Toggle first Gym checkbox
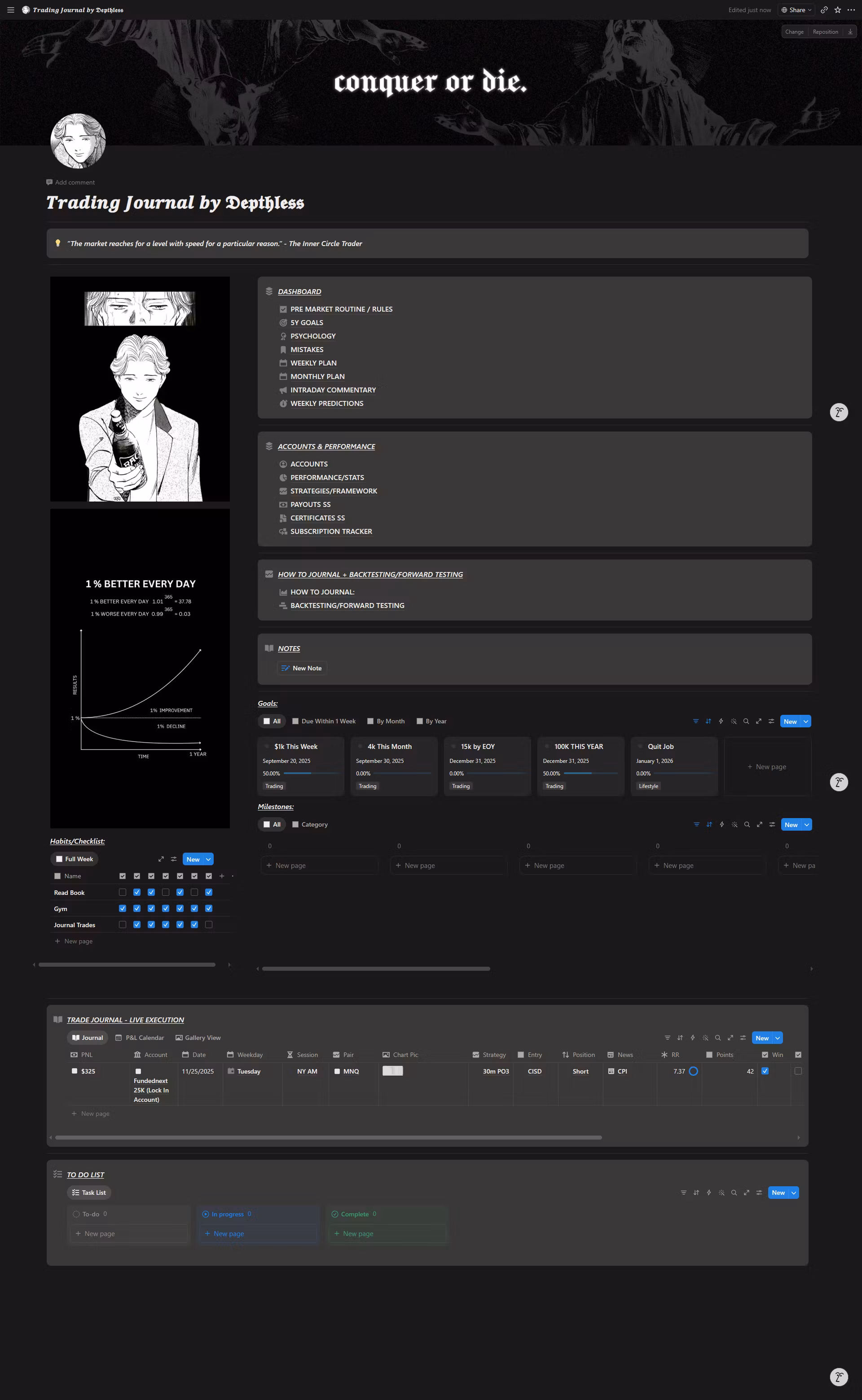The width and height of the screenshot is (862, 1400). [122, 908]
